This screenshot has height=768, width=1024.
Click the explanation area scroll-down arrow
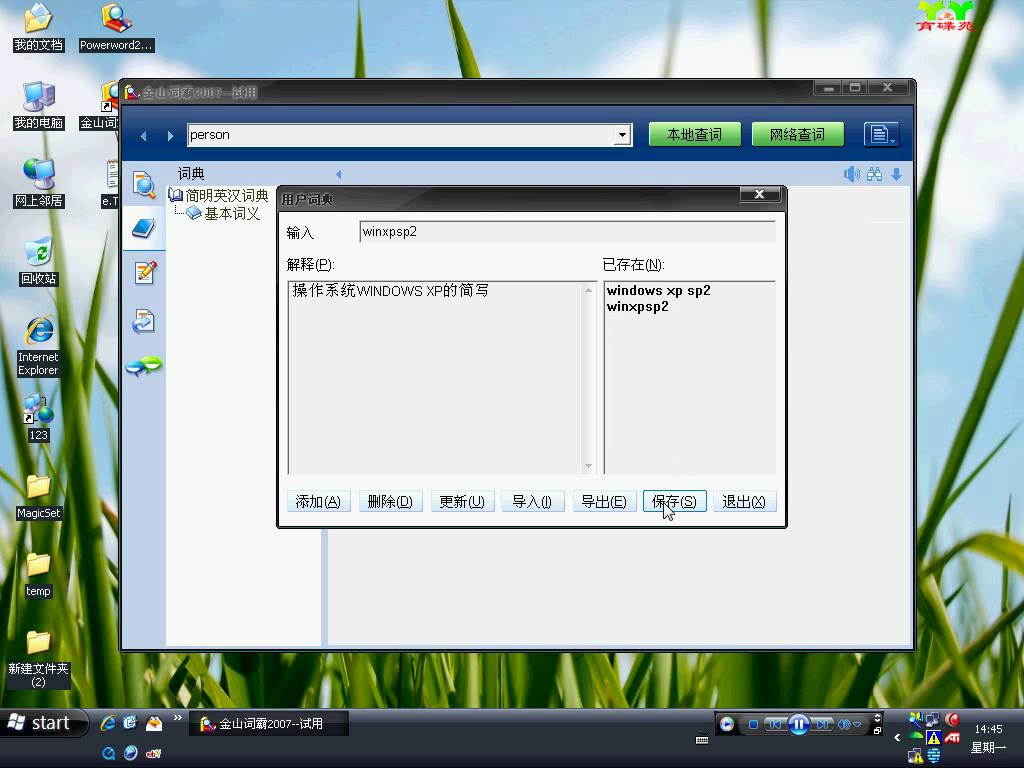coord(588,466)
